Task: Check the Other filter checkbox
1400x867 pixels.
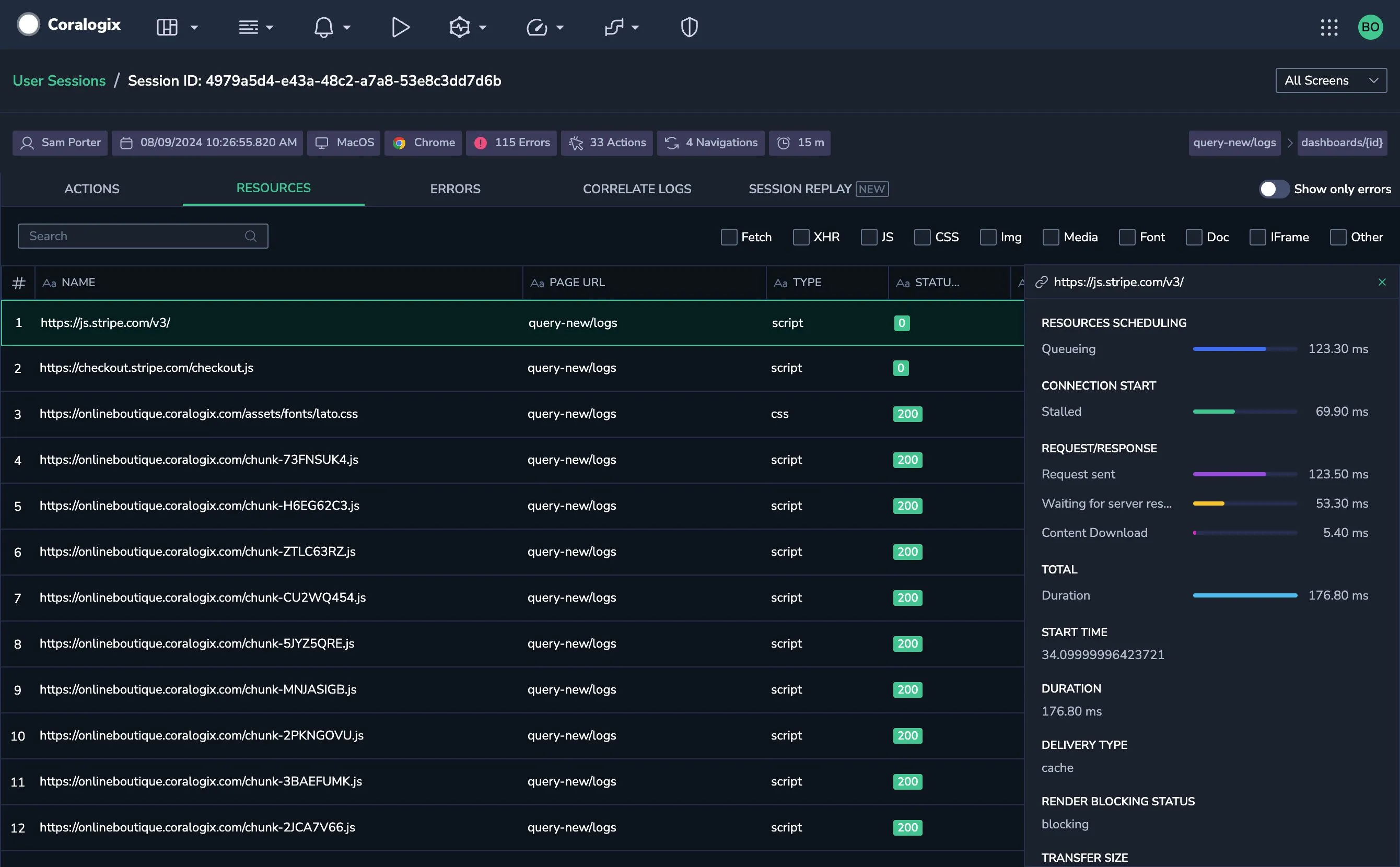Action: click(1337, 237)
